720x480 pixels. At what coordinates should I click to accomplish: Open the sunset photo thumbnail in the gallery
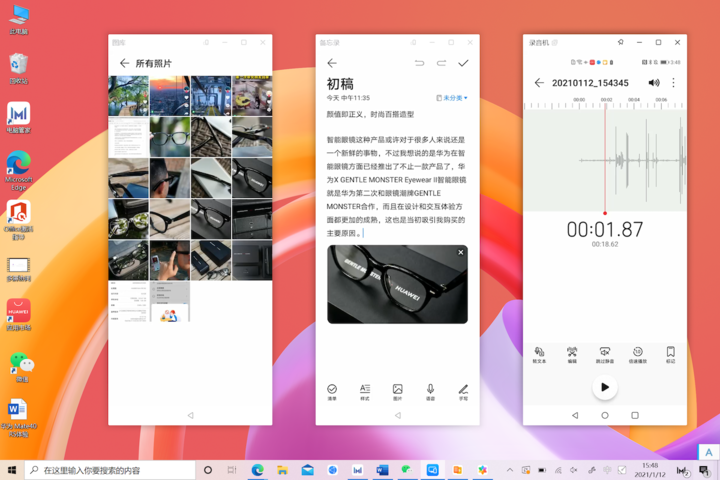coord(169,96)
